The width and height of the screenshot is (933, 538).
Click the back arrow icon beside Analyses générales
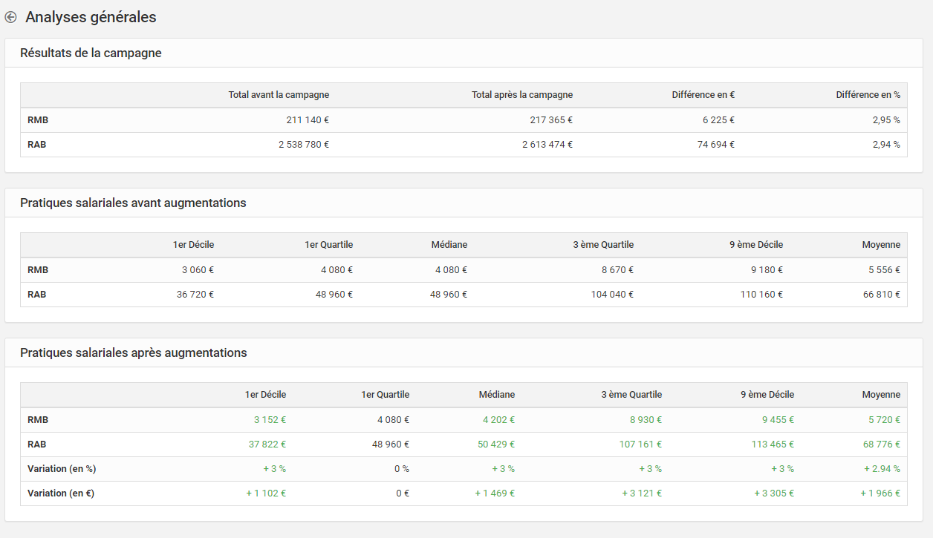pos(11,17)
